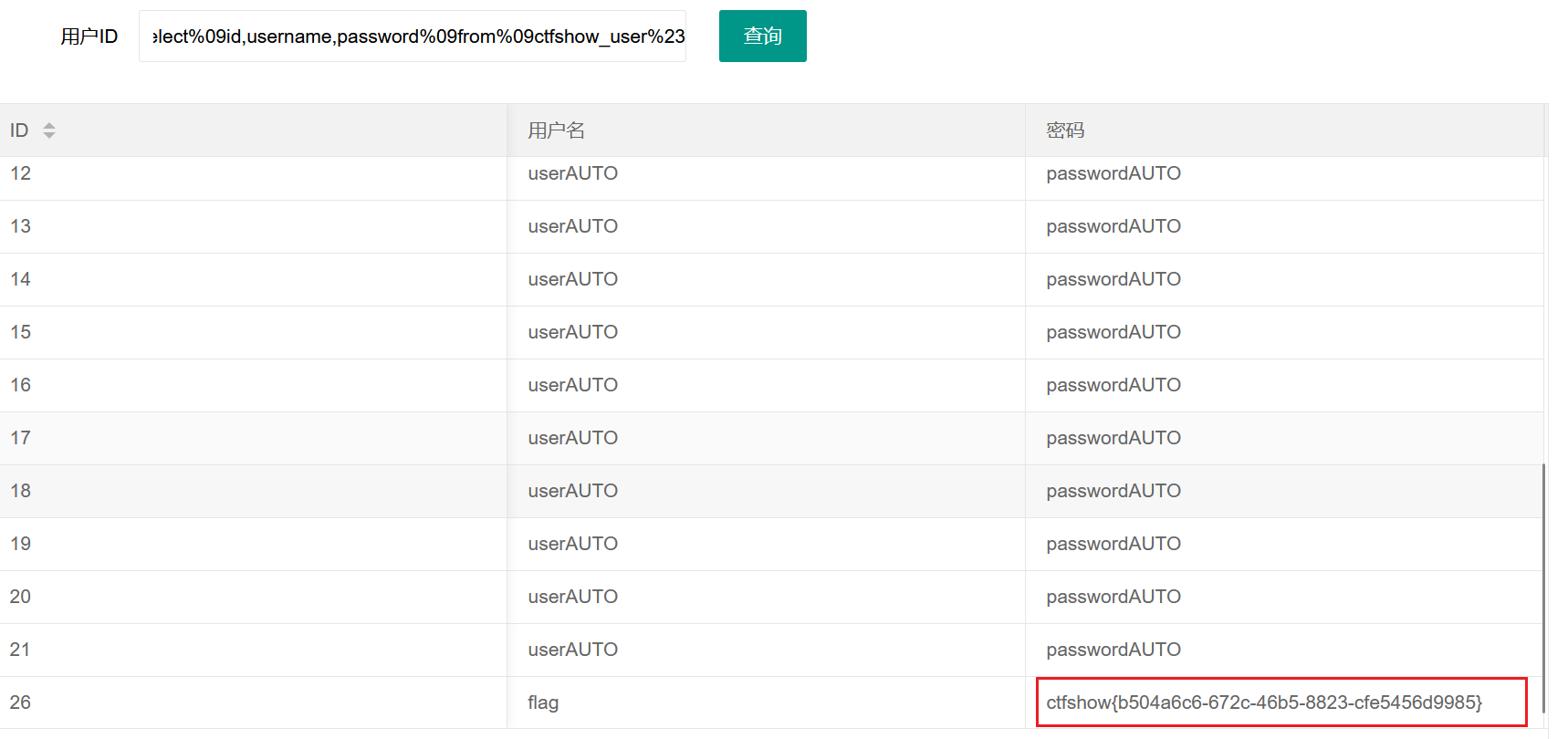This screenshot has height=739, width=1568.
Task: Click passwordAUTO in row 16
Action: point(1113,385)
